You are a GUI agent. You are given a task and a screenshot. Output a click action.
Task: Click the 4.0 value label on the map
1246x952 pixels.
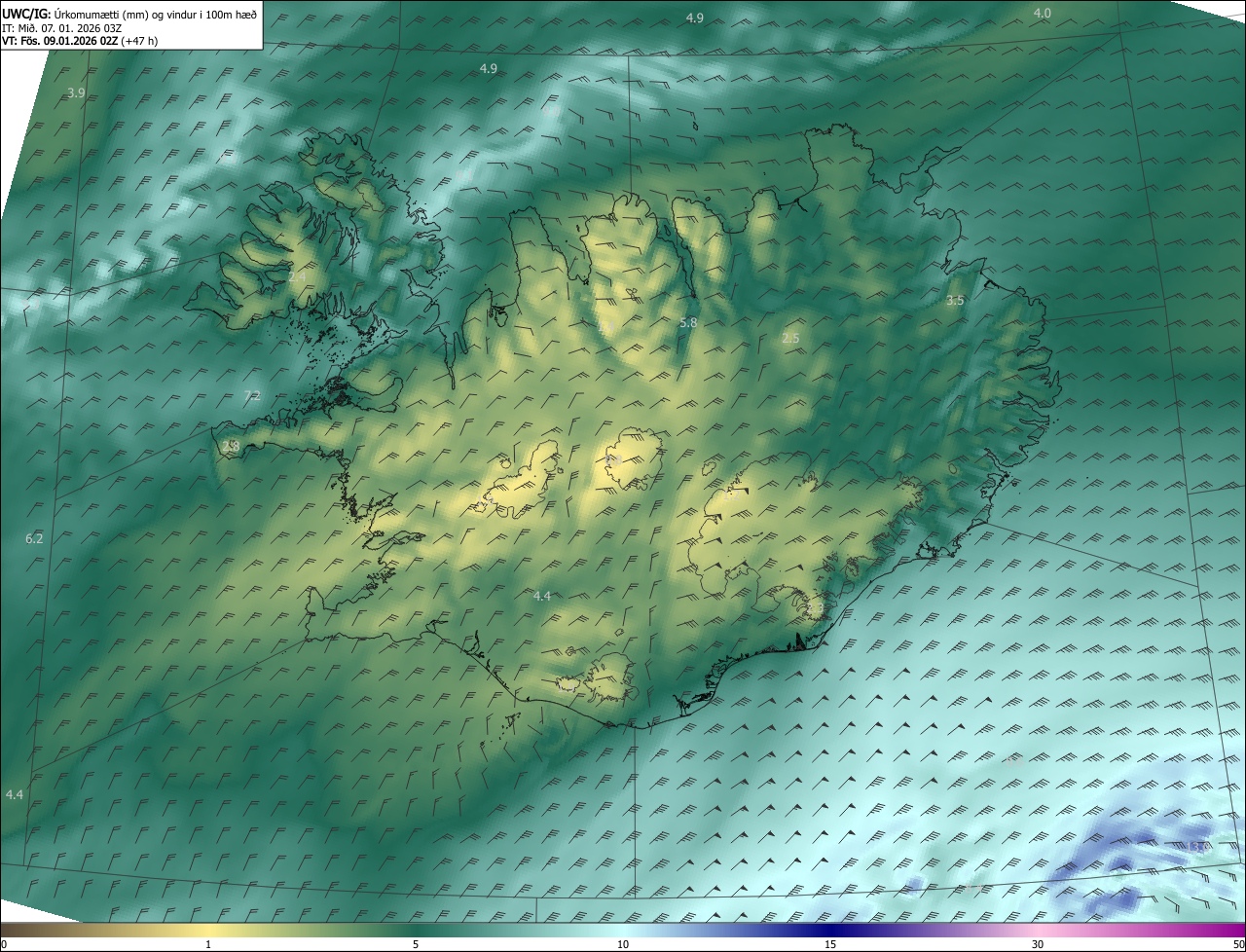pos(1043,13)
